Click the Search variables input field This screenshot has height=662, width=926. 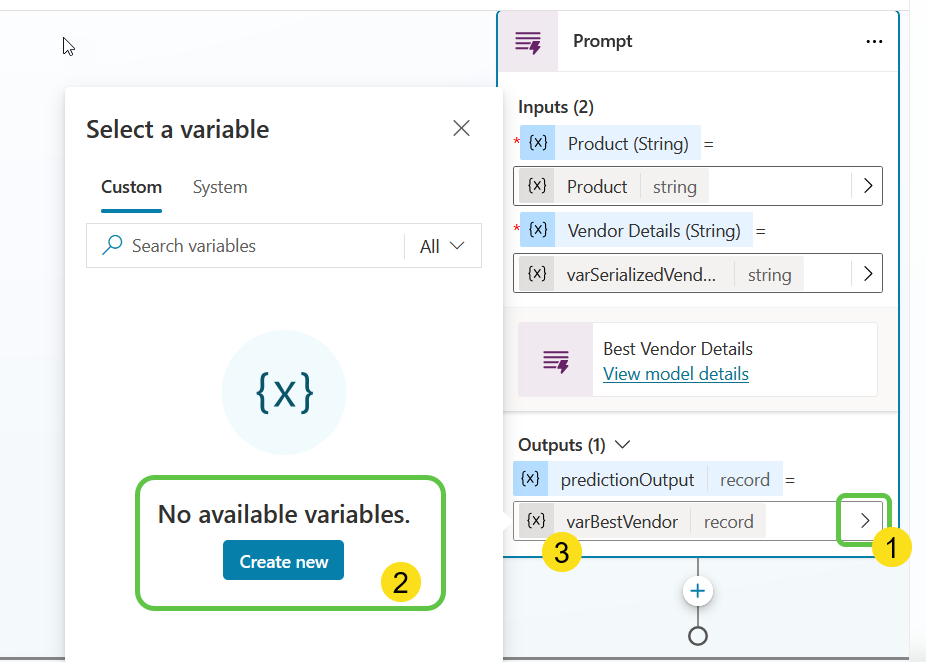[260, 246]
